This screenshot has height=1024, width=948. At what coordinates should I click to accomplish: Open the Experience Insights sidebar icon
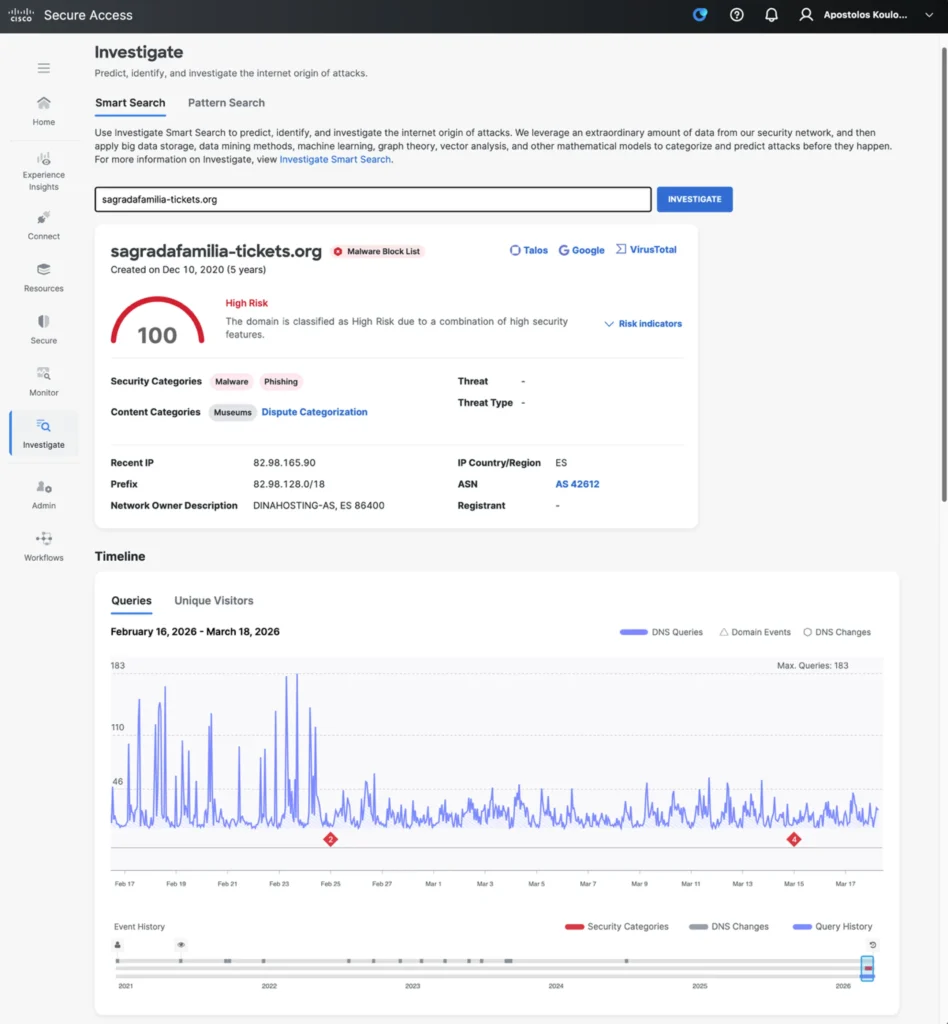click(43, 160)
